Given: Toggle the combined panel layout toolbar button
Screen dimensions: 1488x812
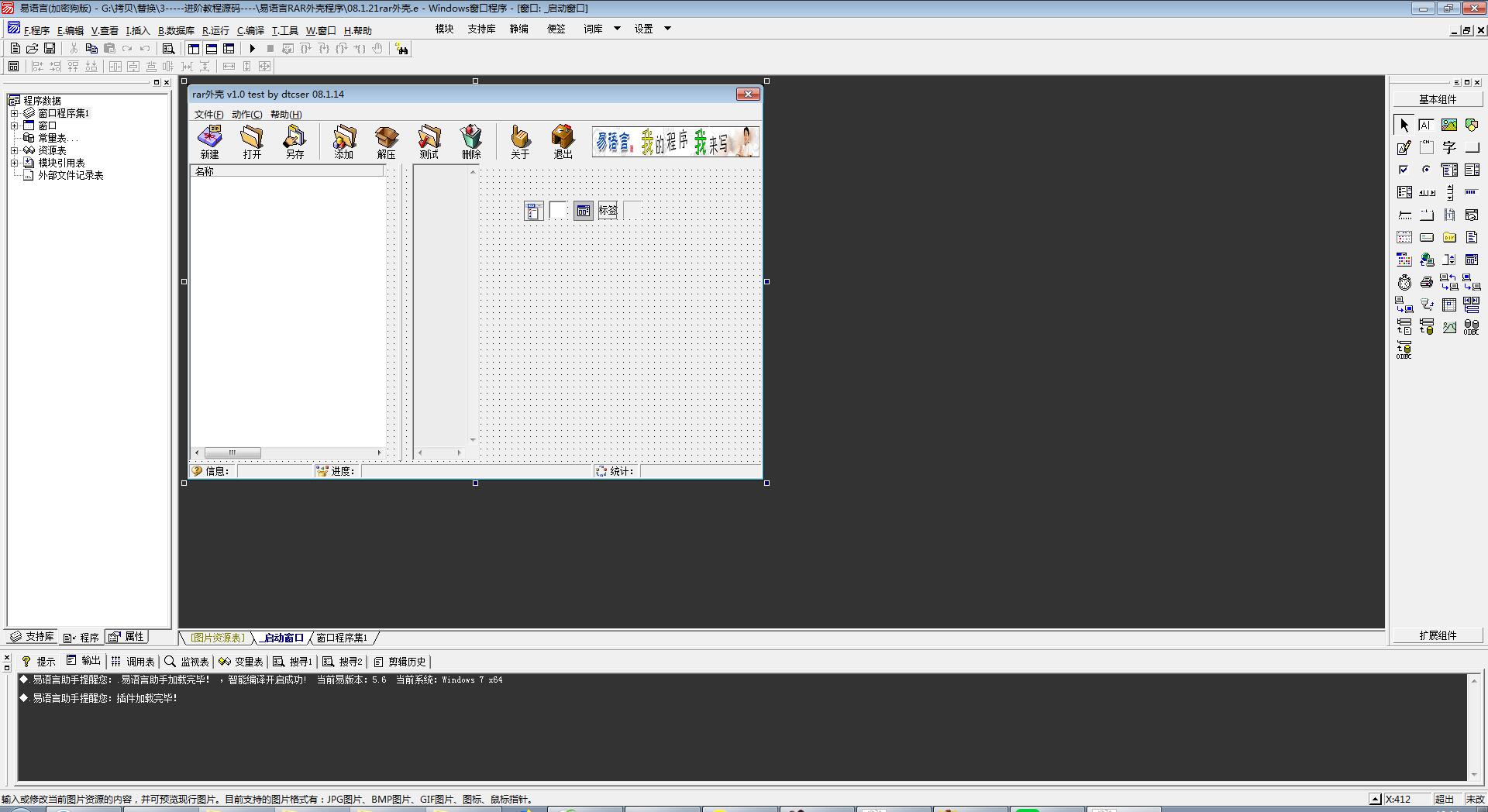Looking at the screenshot, I should (x=229, y=48).
